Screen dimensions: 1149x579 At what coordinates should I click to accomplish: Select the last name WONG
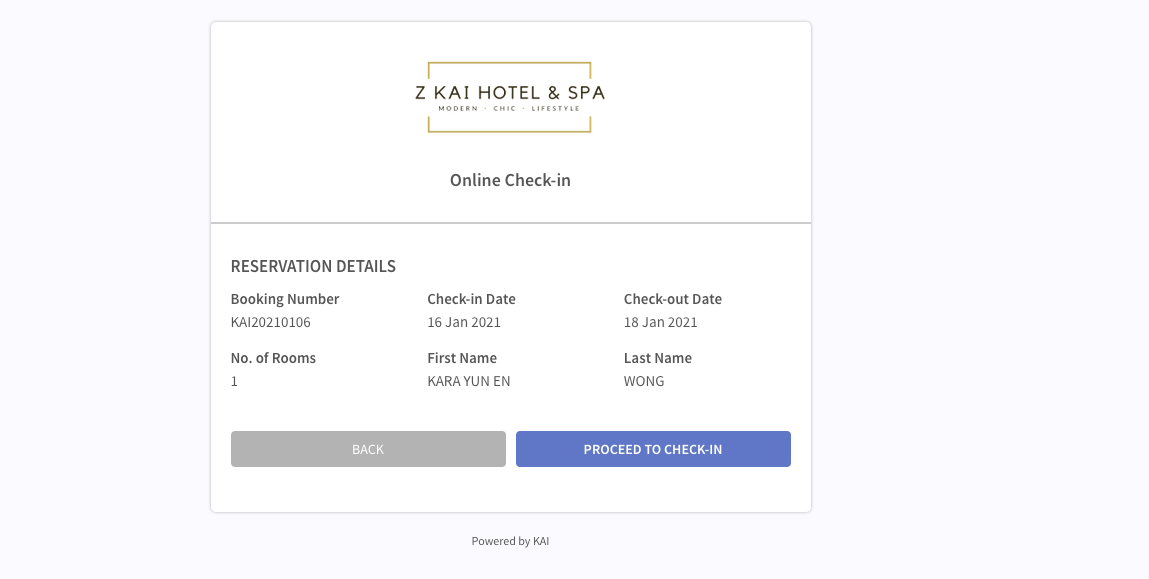(644, 381)
